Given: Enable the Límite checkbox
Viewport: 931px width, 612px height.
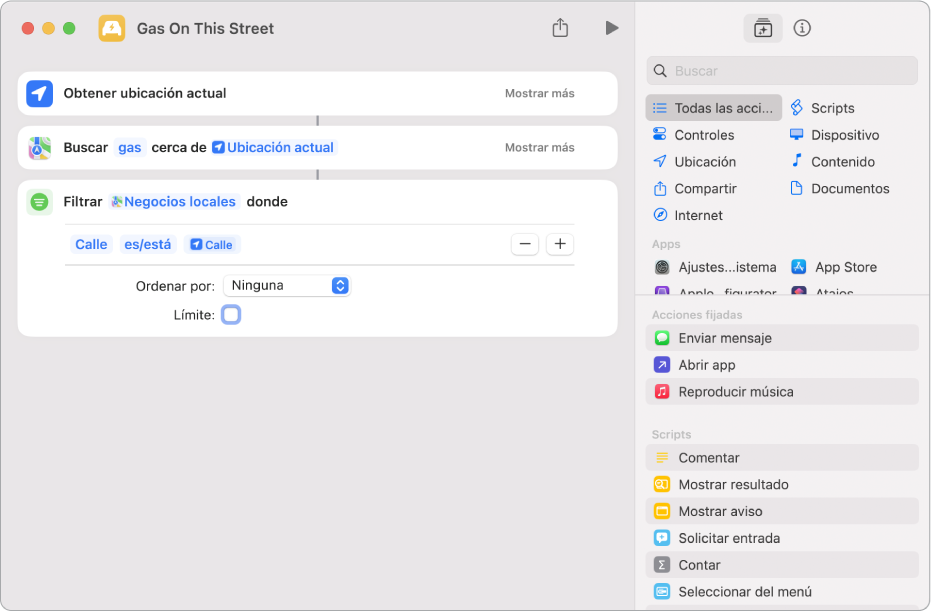Looking at the screenshot, I should point(231,315).
